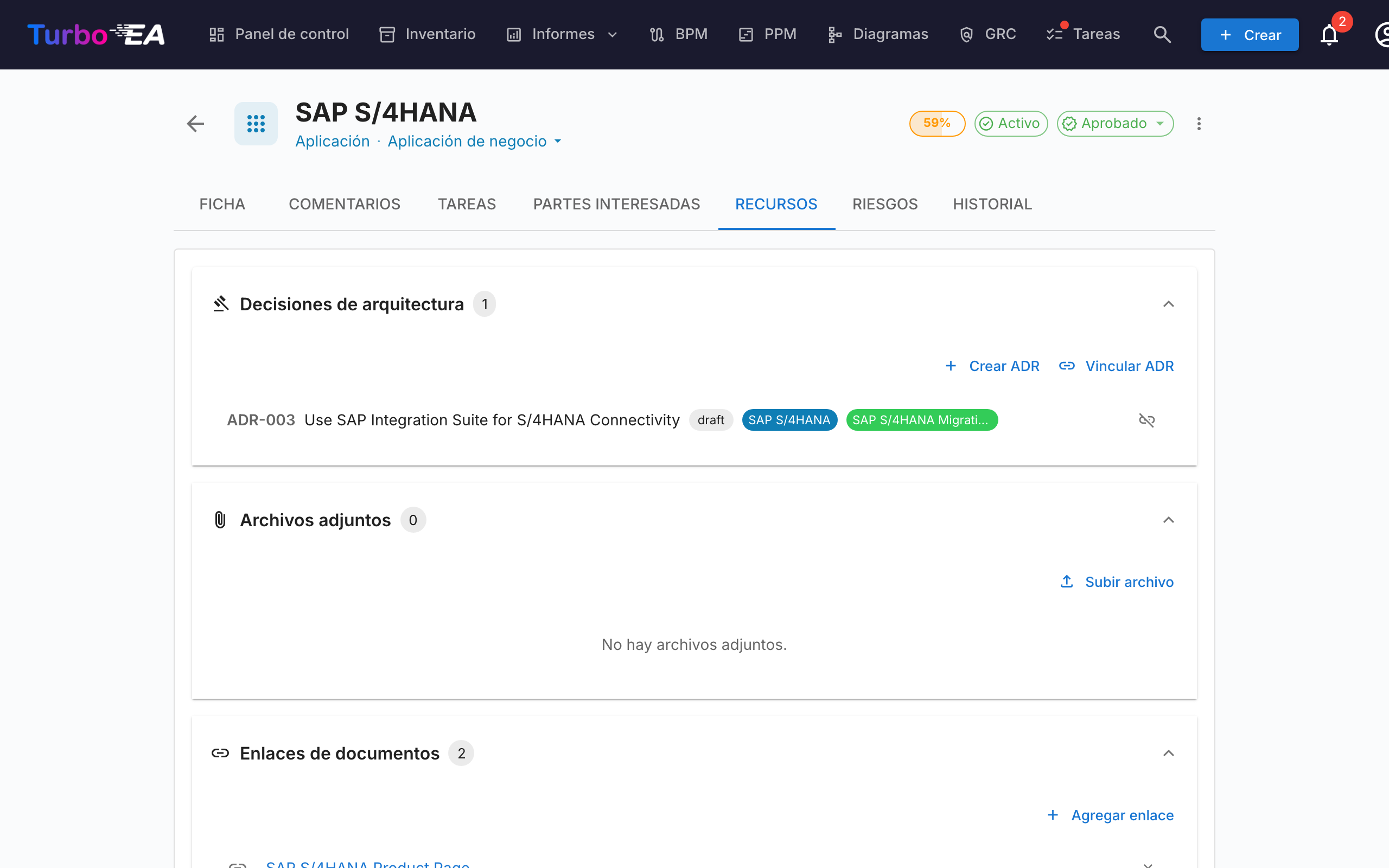The width and height of the screenshot is (1389, 868).
Task: Open the Diagramas section
Action: tap(877, 34)
